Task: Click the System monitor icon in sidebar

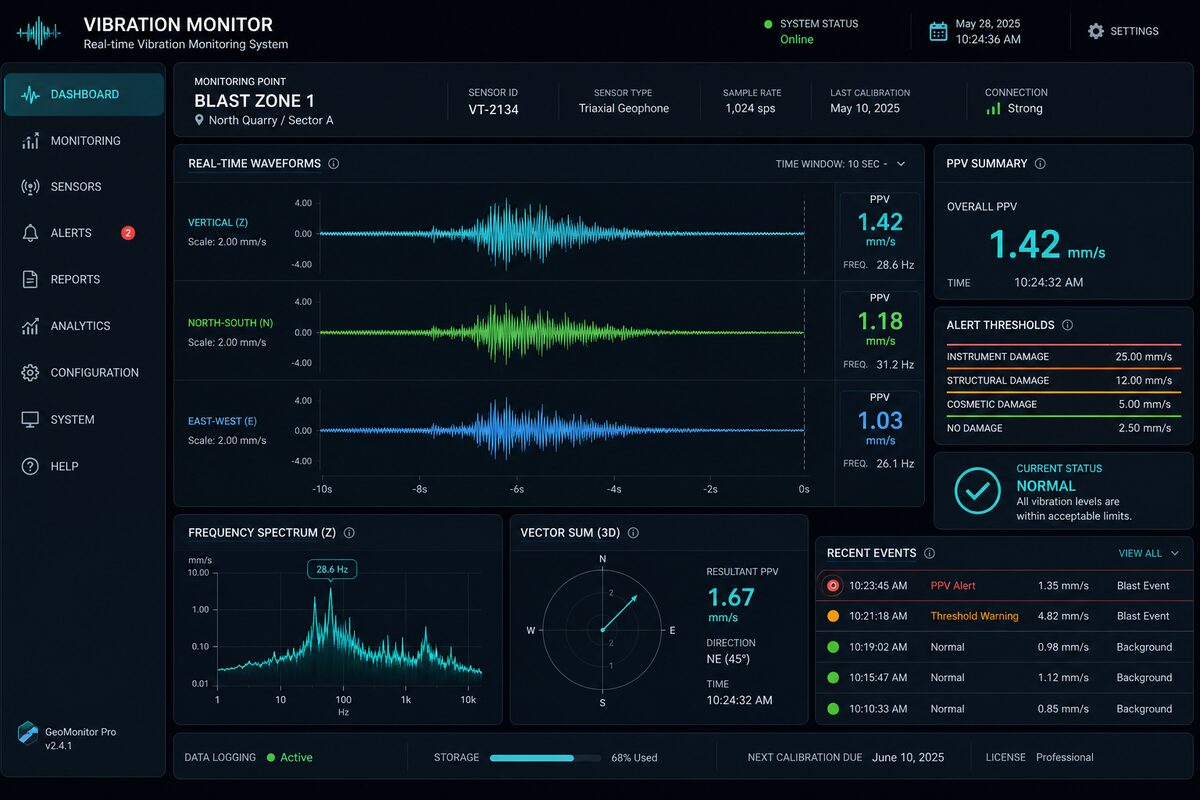Action: coord(31,419)
